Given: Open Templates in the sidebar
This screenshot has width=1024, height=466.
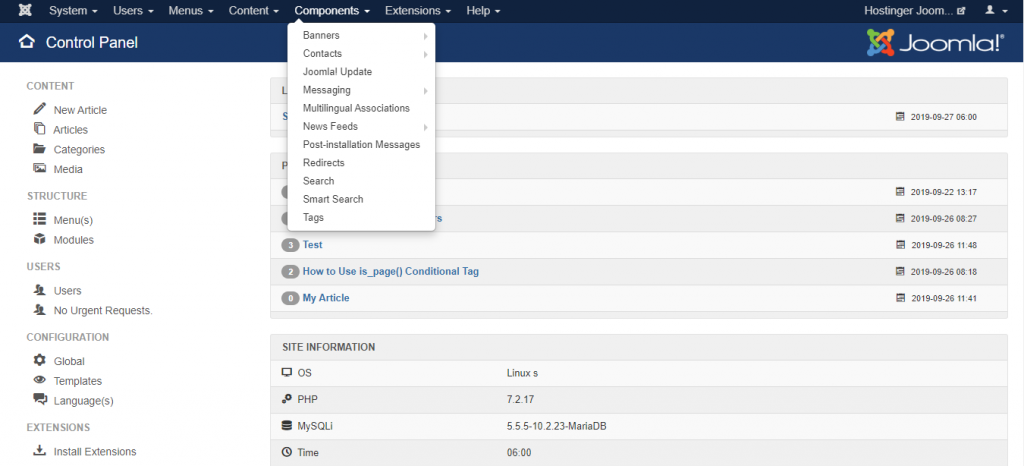Looking at the screenshot, I should pyautogui.click(x=78, y=381).
